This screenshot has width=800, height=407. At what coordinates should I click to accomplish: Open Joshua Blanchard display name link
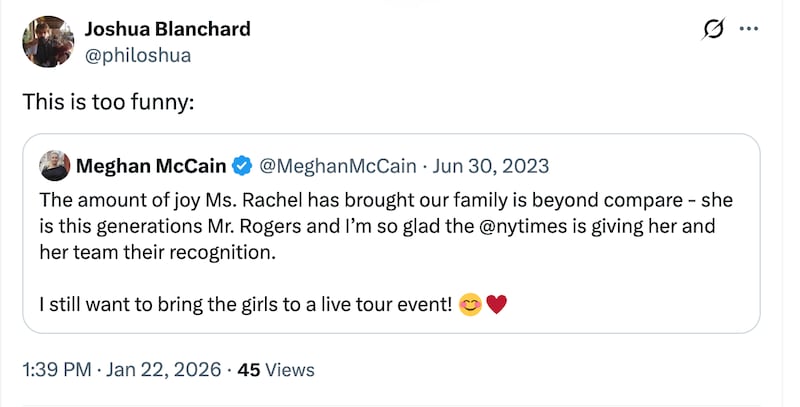pyautogui.click(x=168, y=29)
